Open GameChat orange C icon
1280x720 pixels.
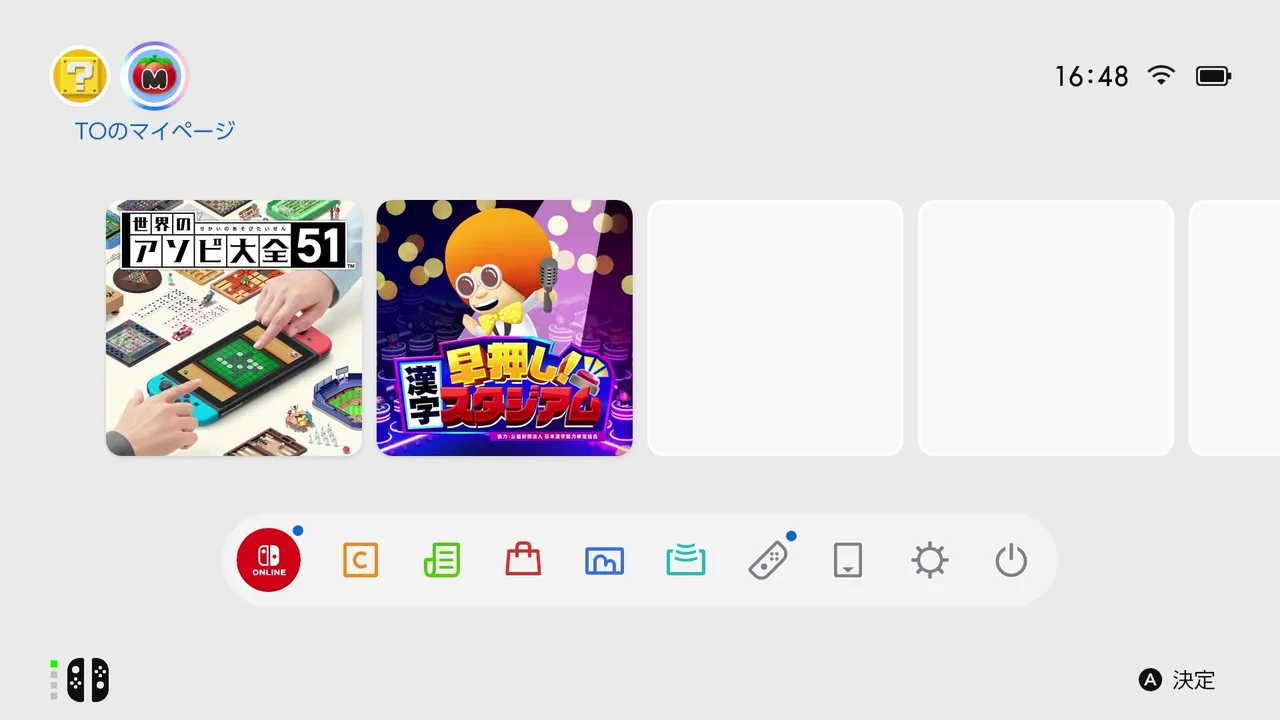[360, 560]
